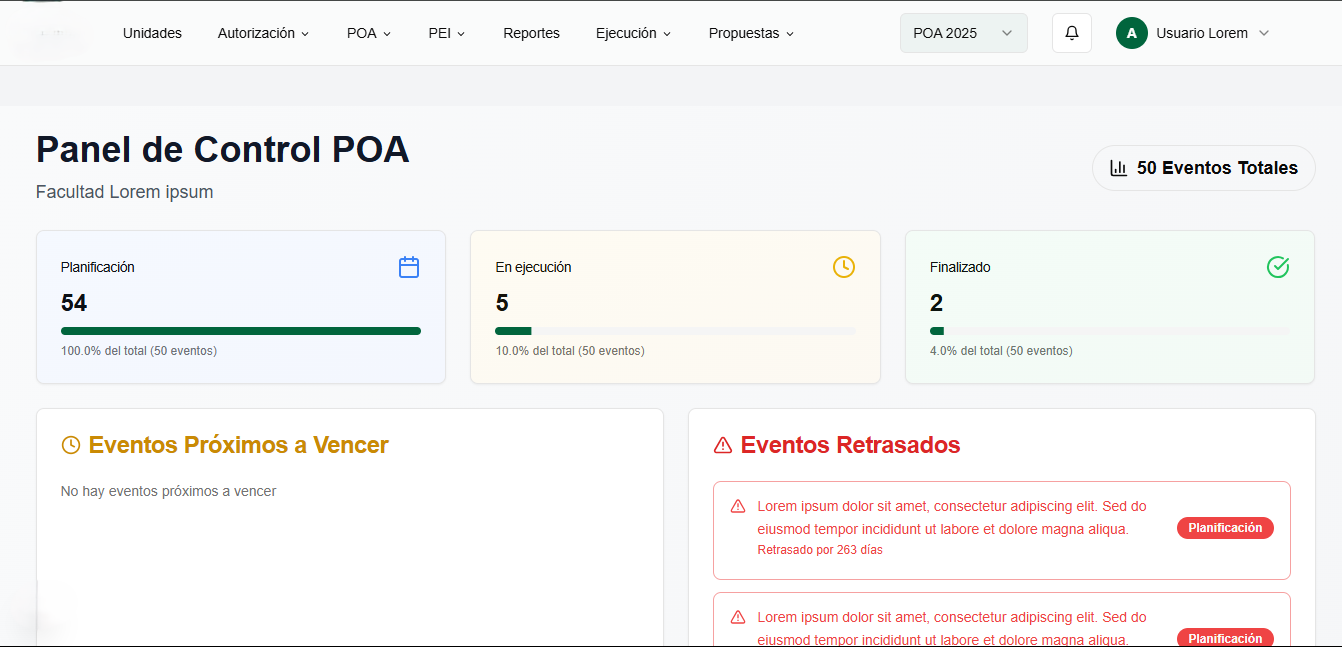Click the progress bar on the Finalizado card
The height and width of the screenshot is (647, 1342).
click(x=1109, y=331)
